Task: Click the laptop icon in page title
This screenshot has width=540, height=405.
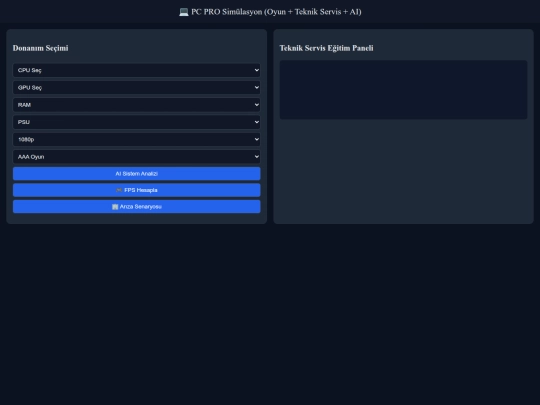Action: [184, 12]
